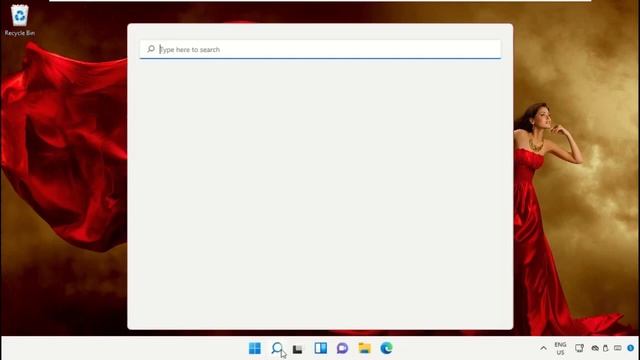This screenshot has width=640, height=360.
Task: Click the magnifier inside the search box
Action: point(151,49)
